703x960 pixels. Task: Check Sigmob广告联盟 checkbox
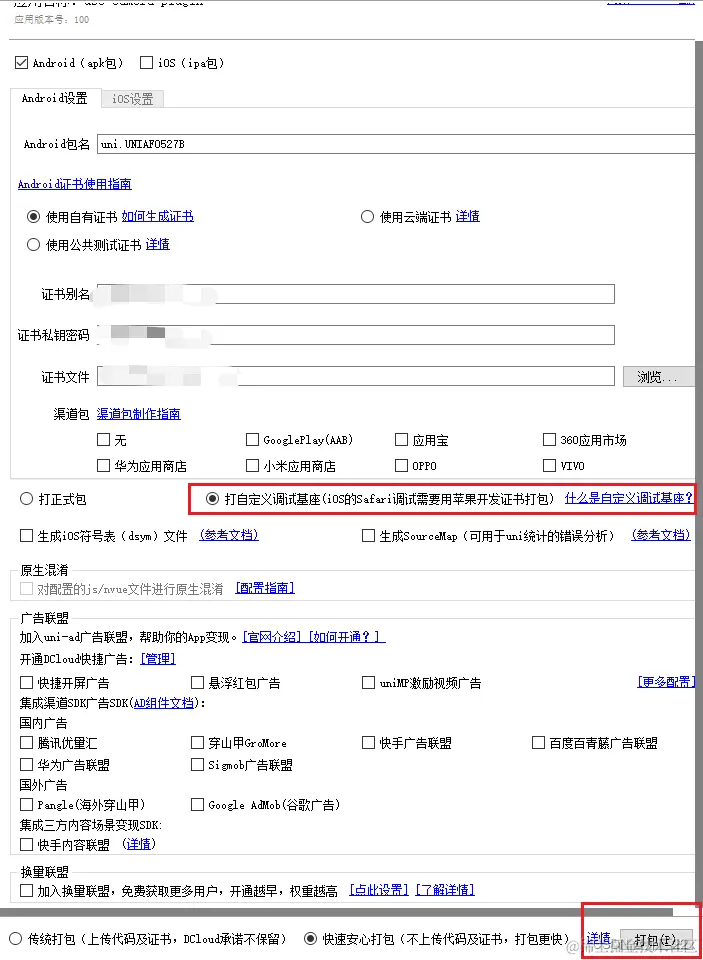197,765
